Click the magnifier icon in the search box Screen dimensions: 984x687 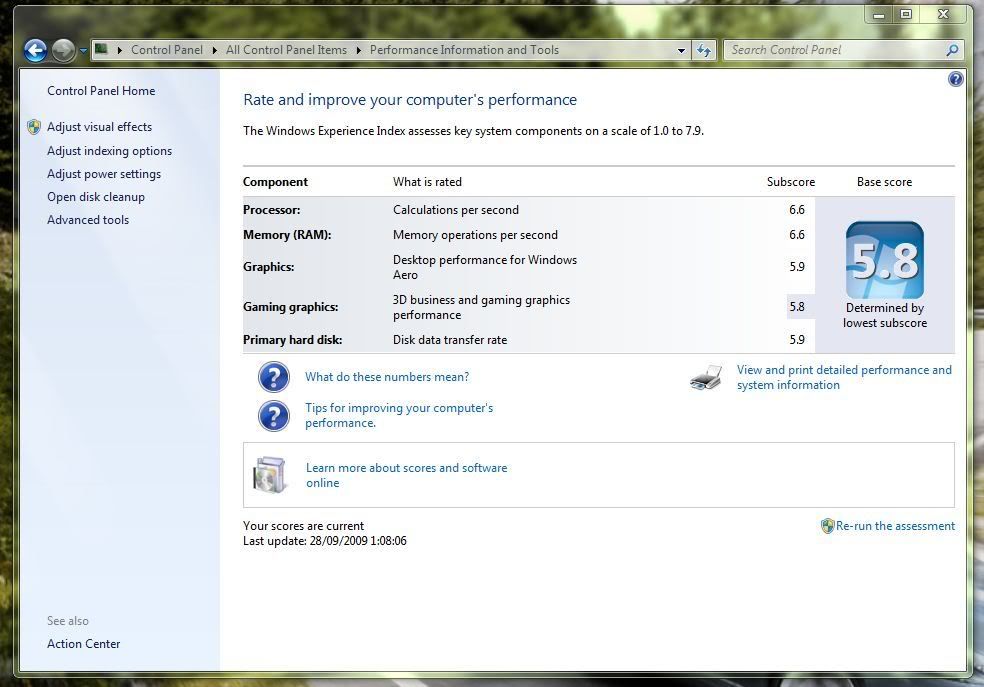coord(952,50)
